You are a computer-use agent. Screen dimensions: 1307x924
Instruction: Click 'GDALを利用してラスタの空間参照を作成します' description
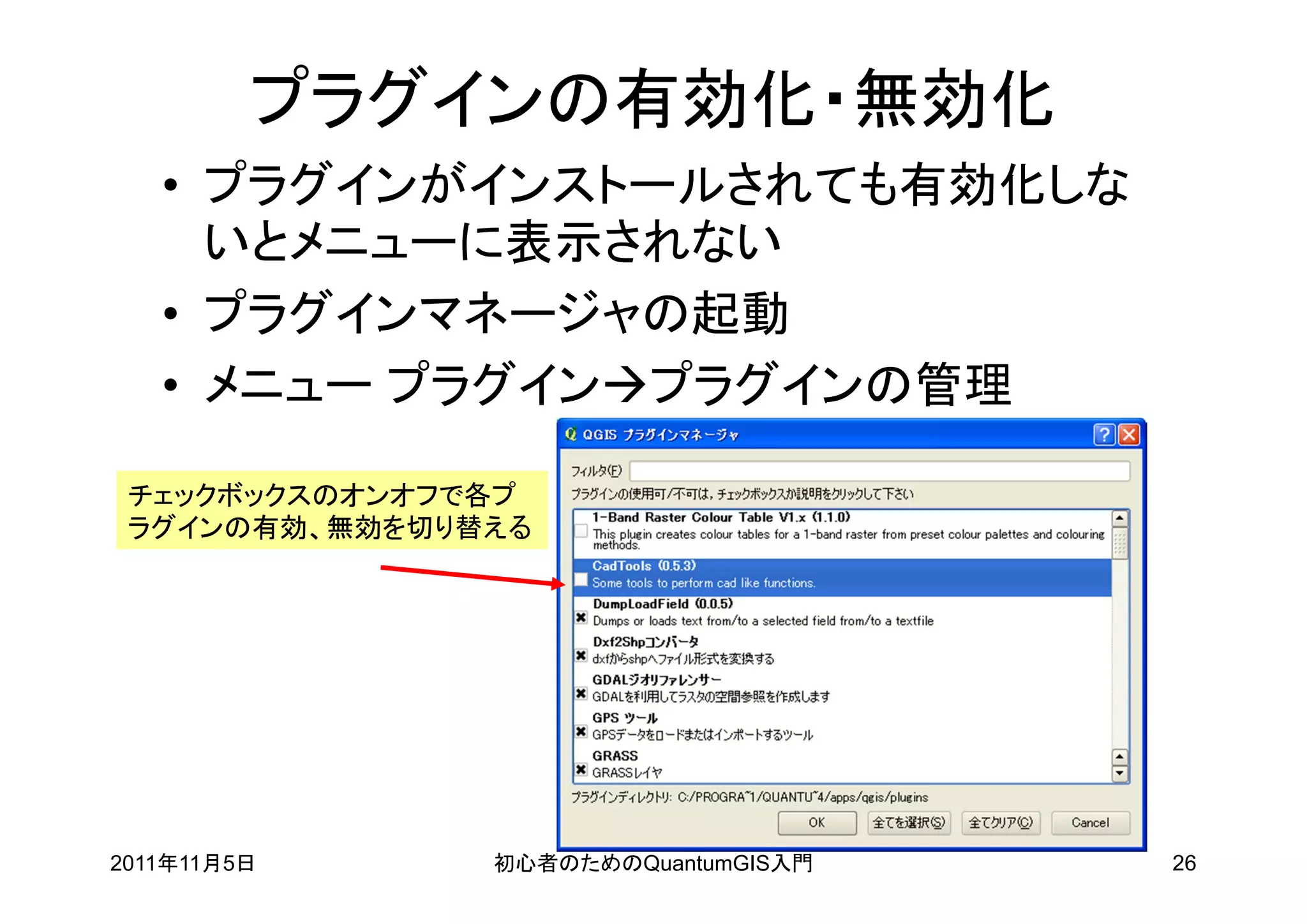(x=711, y=696)
